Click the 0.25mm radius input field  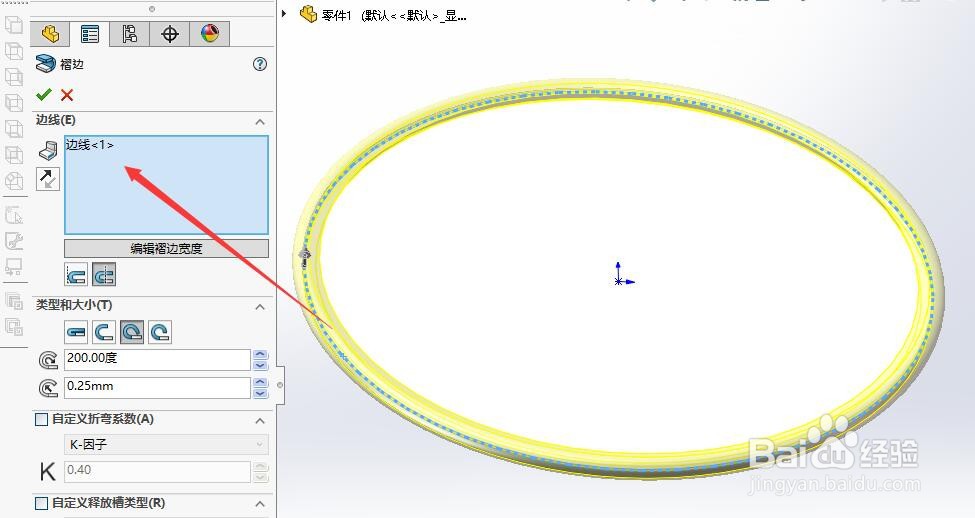pos(157,387)
